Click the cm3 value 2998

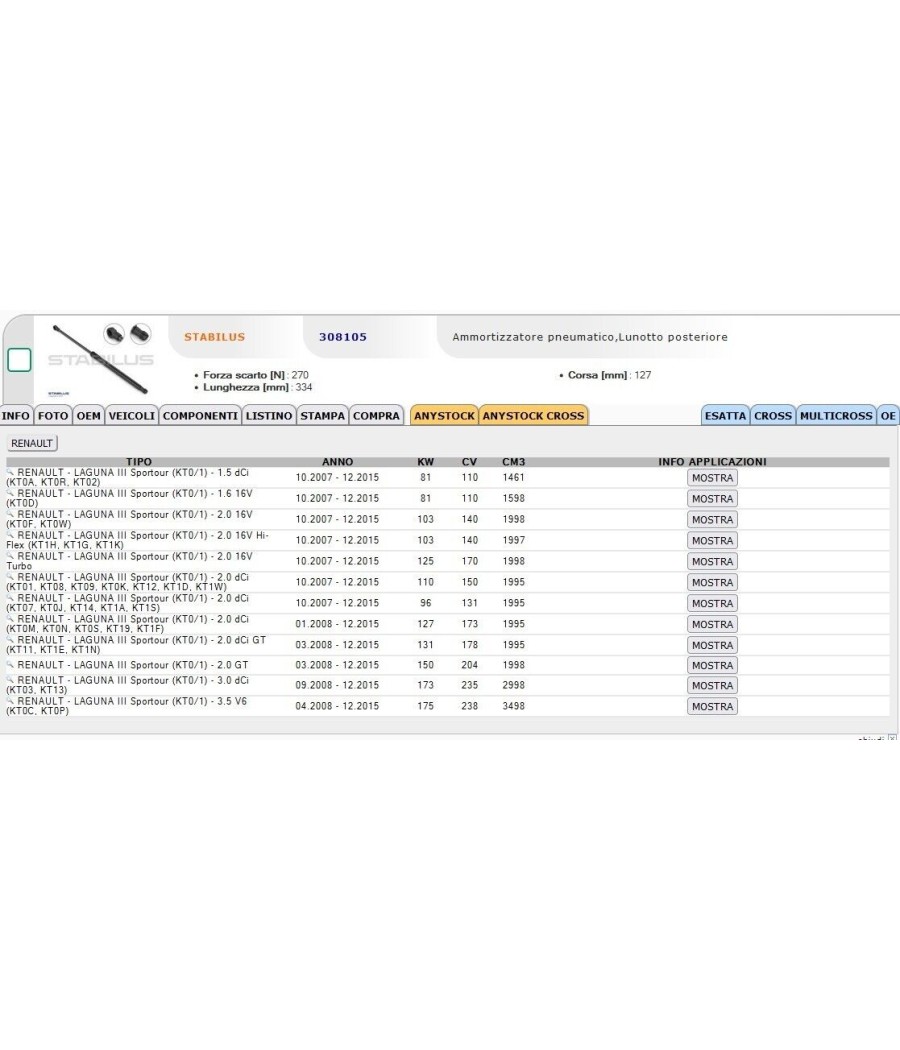(x=514, y=685)
